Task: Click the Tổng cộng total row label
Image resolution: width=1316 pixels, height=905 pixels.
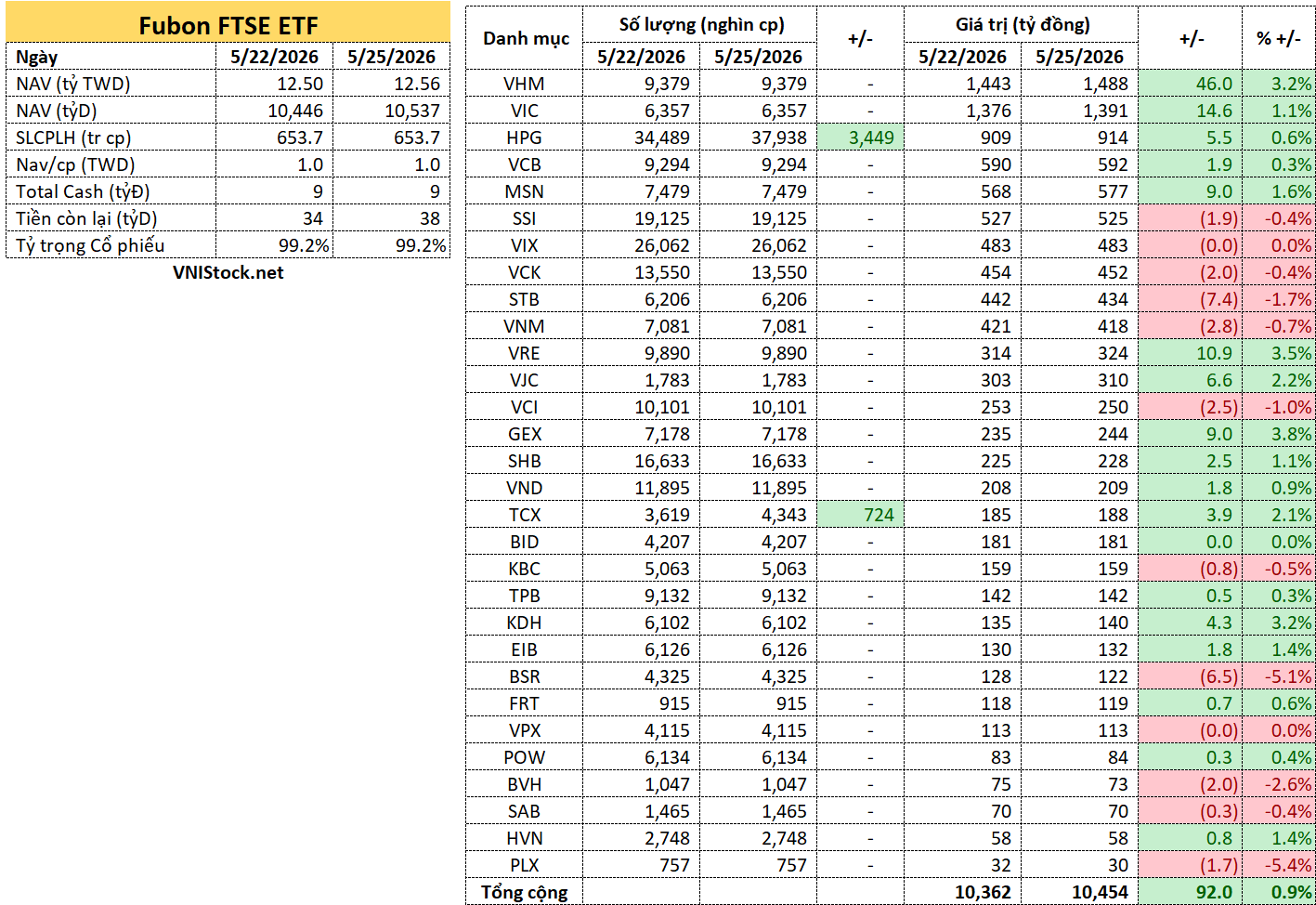Action: (525, 892)
